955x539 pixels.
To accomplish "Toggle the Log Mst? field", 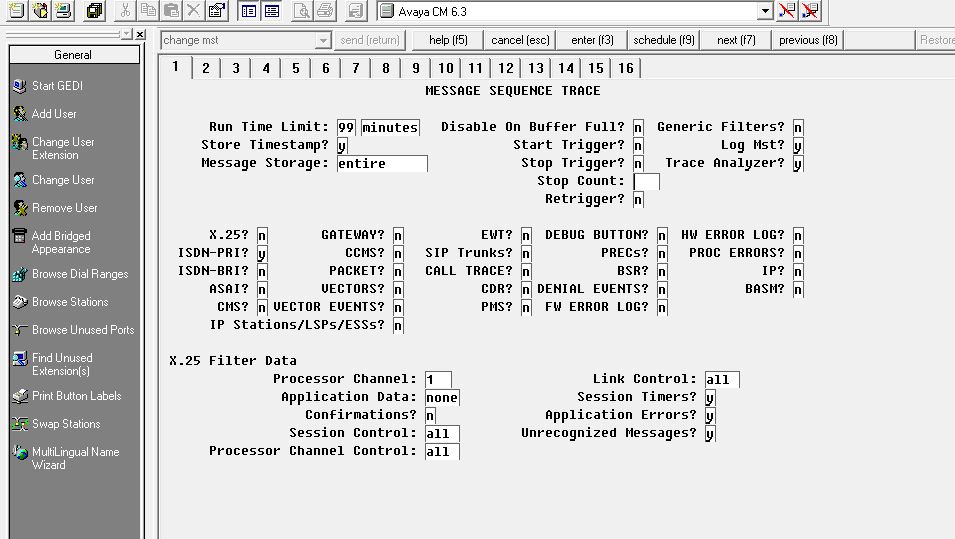I will click(798, 146).
